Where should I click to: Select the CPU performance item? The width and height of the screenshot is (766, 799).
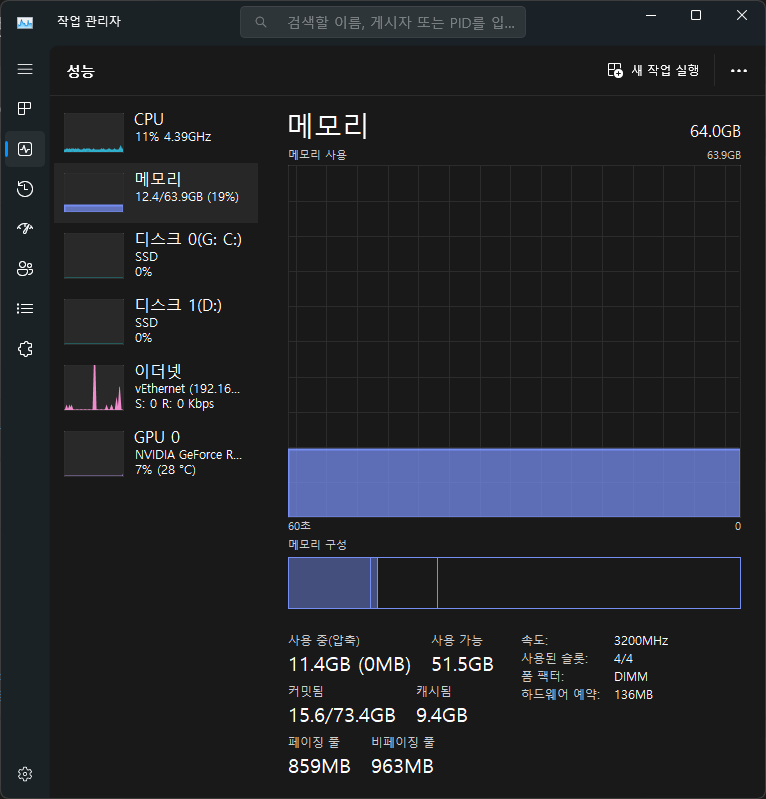click(x=156, y=132)
